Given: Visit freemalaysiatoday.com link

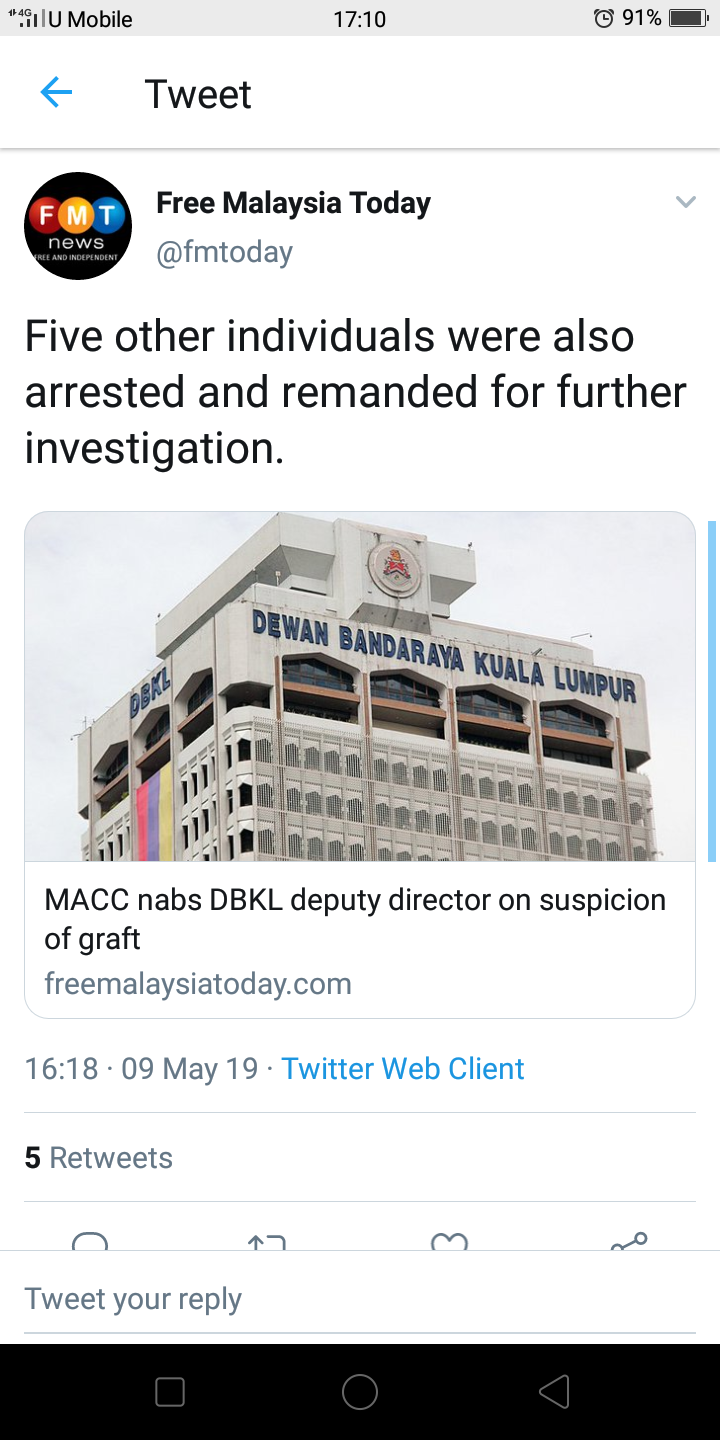Looking at the screenshot, I should click(198, 984).
